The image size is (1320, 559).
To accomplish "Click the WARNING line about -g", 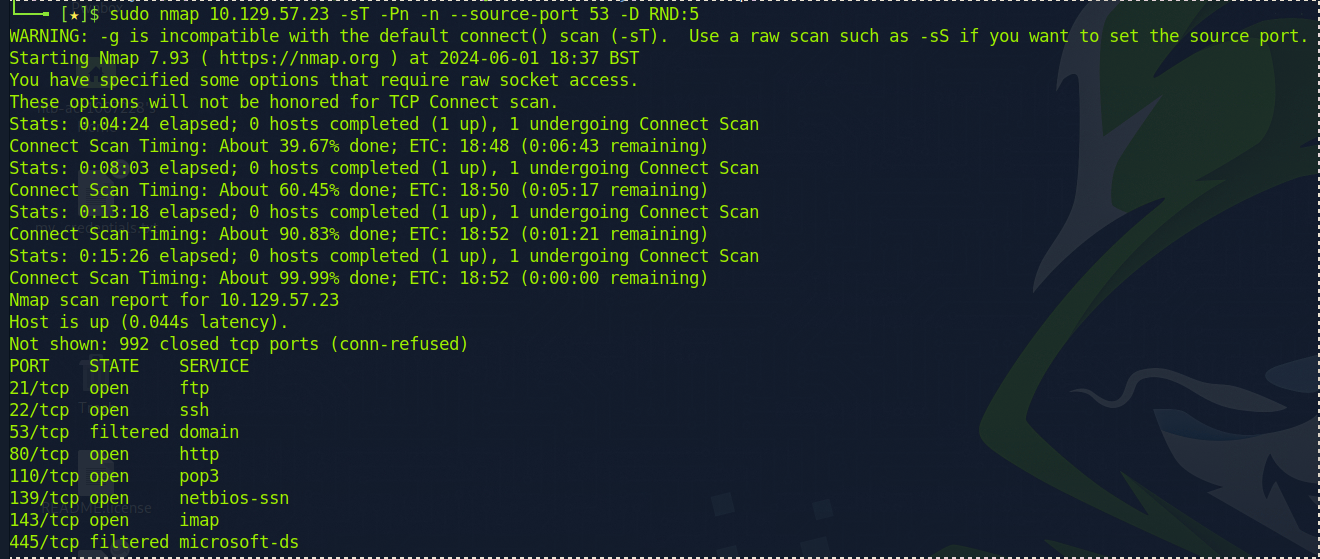I will click(659, 36).
